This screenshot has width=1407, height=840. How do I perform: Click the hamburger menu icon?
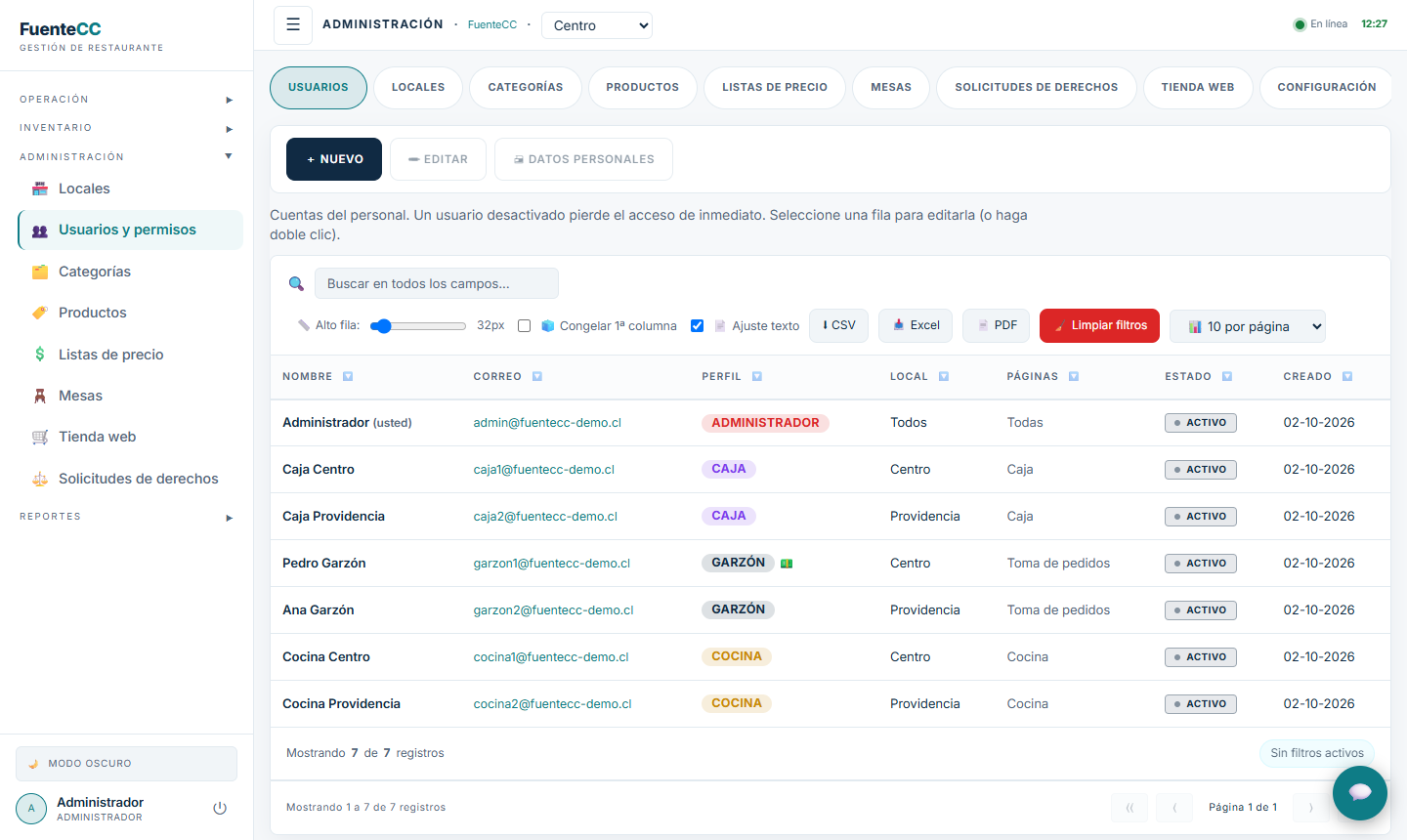(x=293, y=25)
